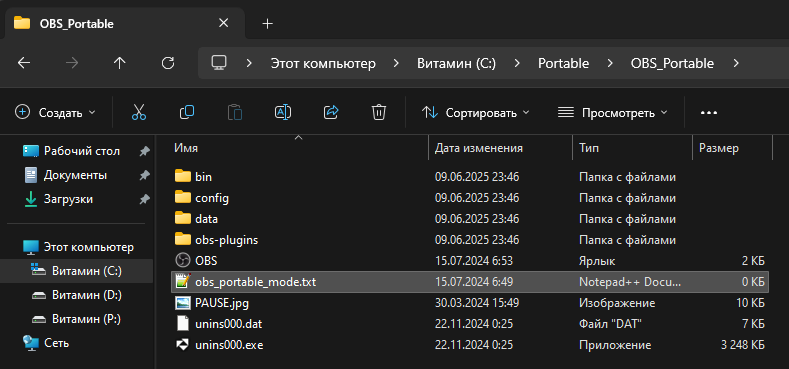Screen dimensions: 789x369
Task: Click the Copy icon in toolbar
Action: coord(187,112)
